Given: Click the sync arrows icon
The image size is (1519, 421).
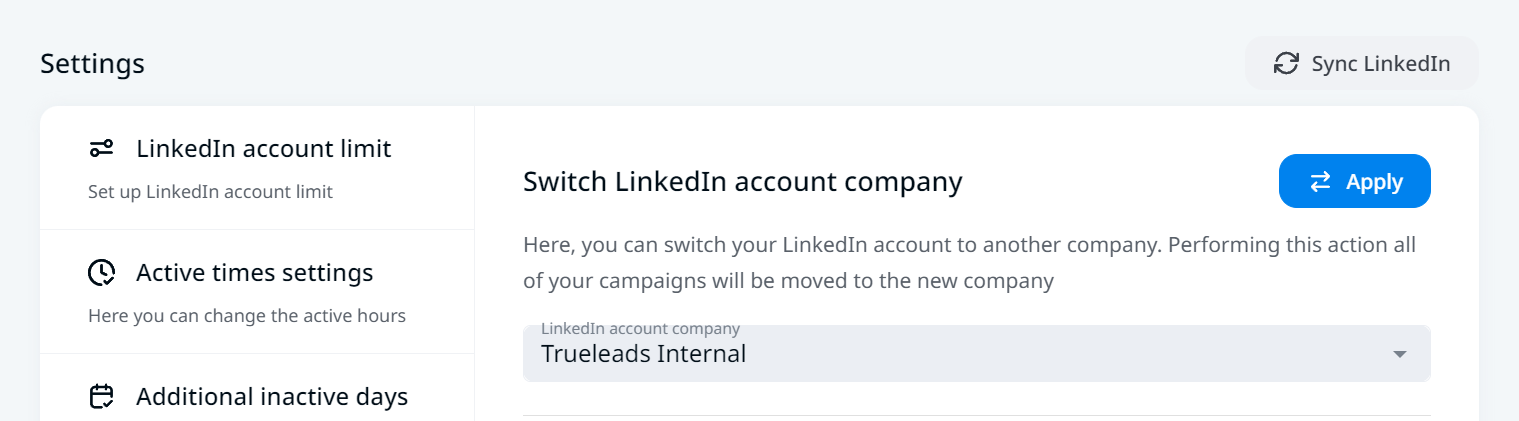Looking at the screenshot, I should coord(1285,63).
